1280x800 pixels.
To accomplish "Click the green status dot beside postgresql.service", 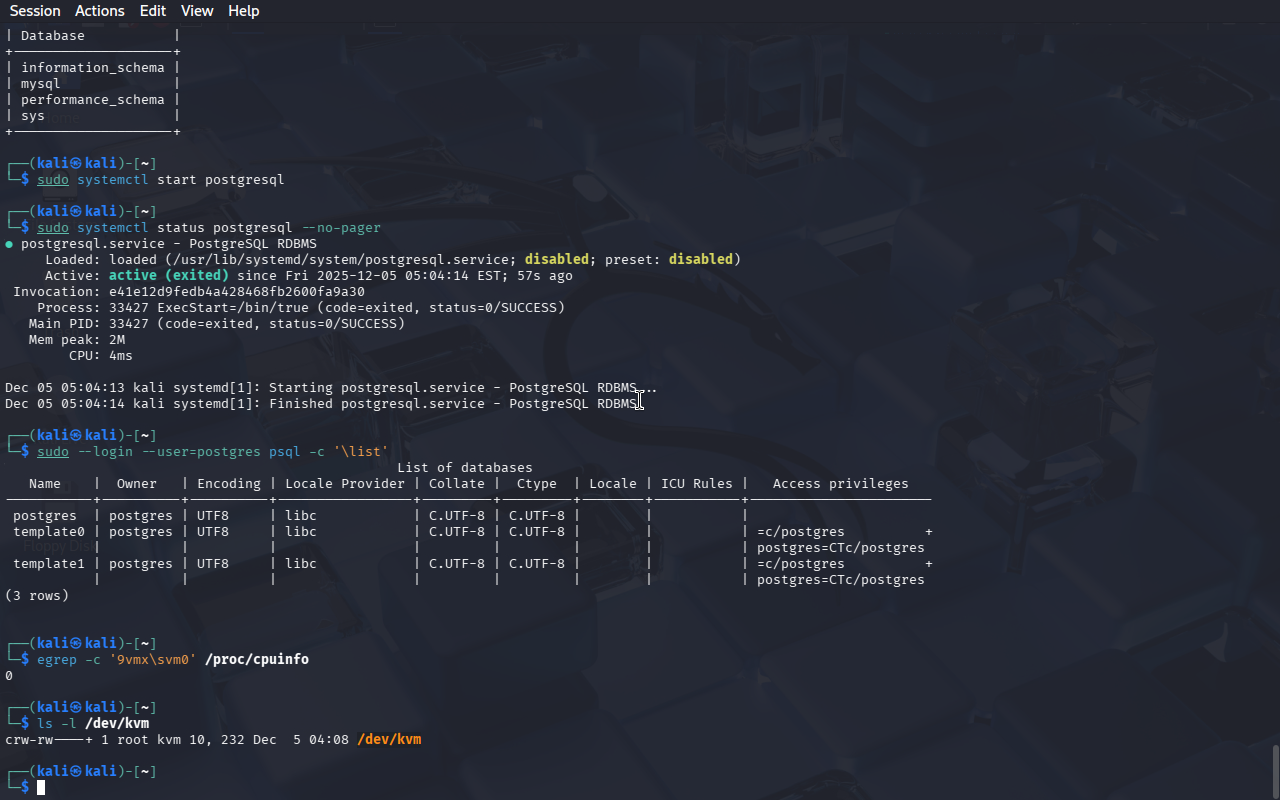I will [x=9, y=244].
